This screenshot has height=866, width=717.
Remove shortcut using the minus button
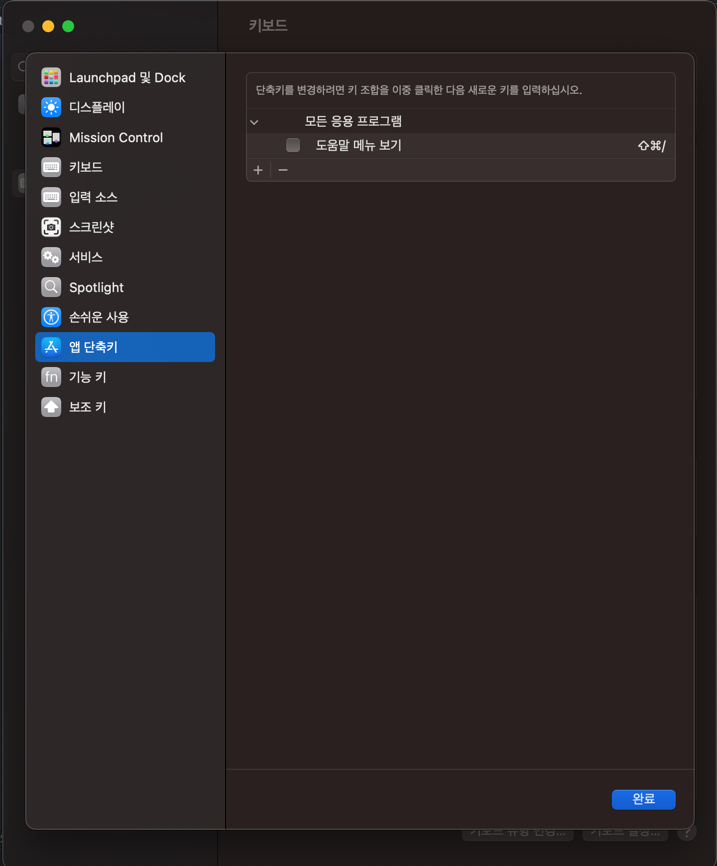pyautogui.click(x=283, y=170)
